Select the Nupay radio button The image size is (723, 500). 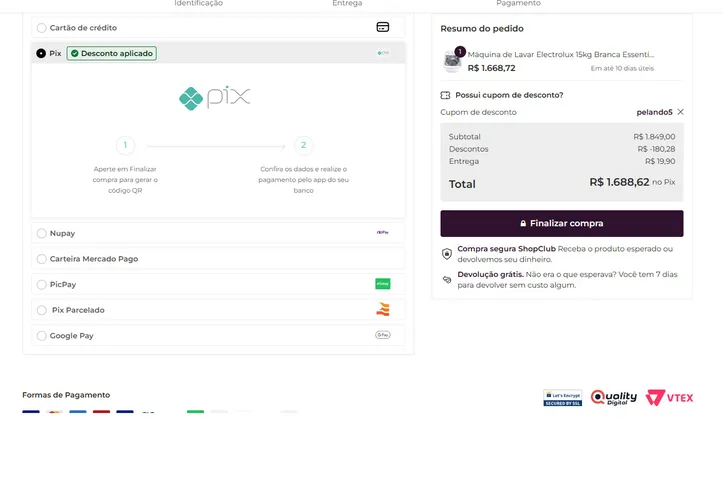pyautogui.click(x=41, y=233)
